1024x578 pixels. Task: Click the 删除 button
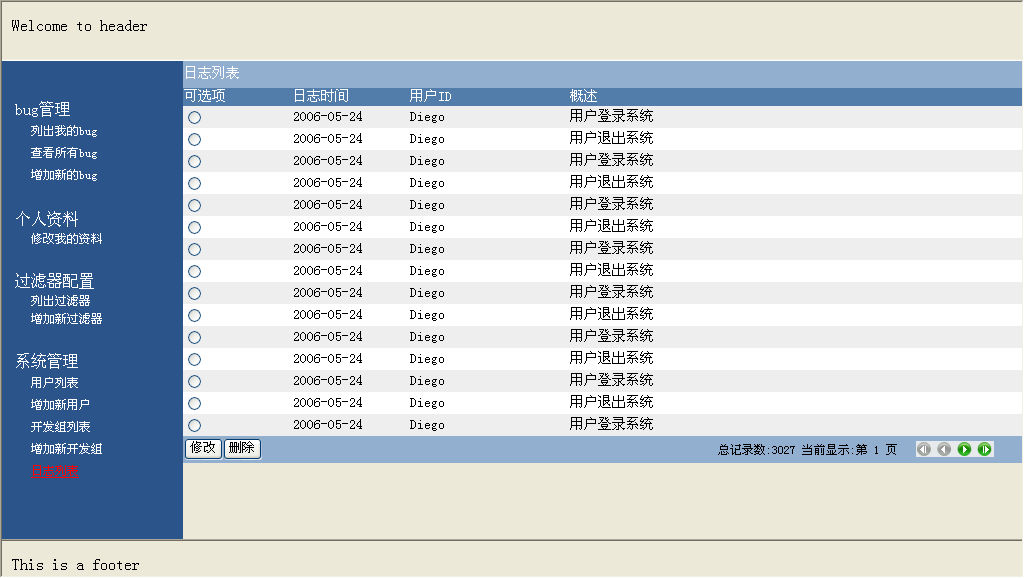click(x=242, y=449)
